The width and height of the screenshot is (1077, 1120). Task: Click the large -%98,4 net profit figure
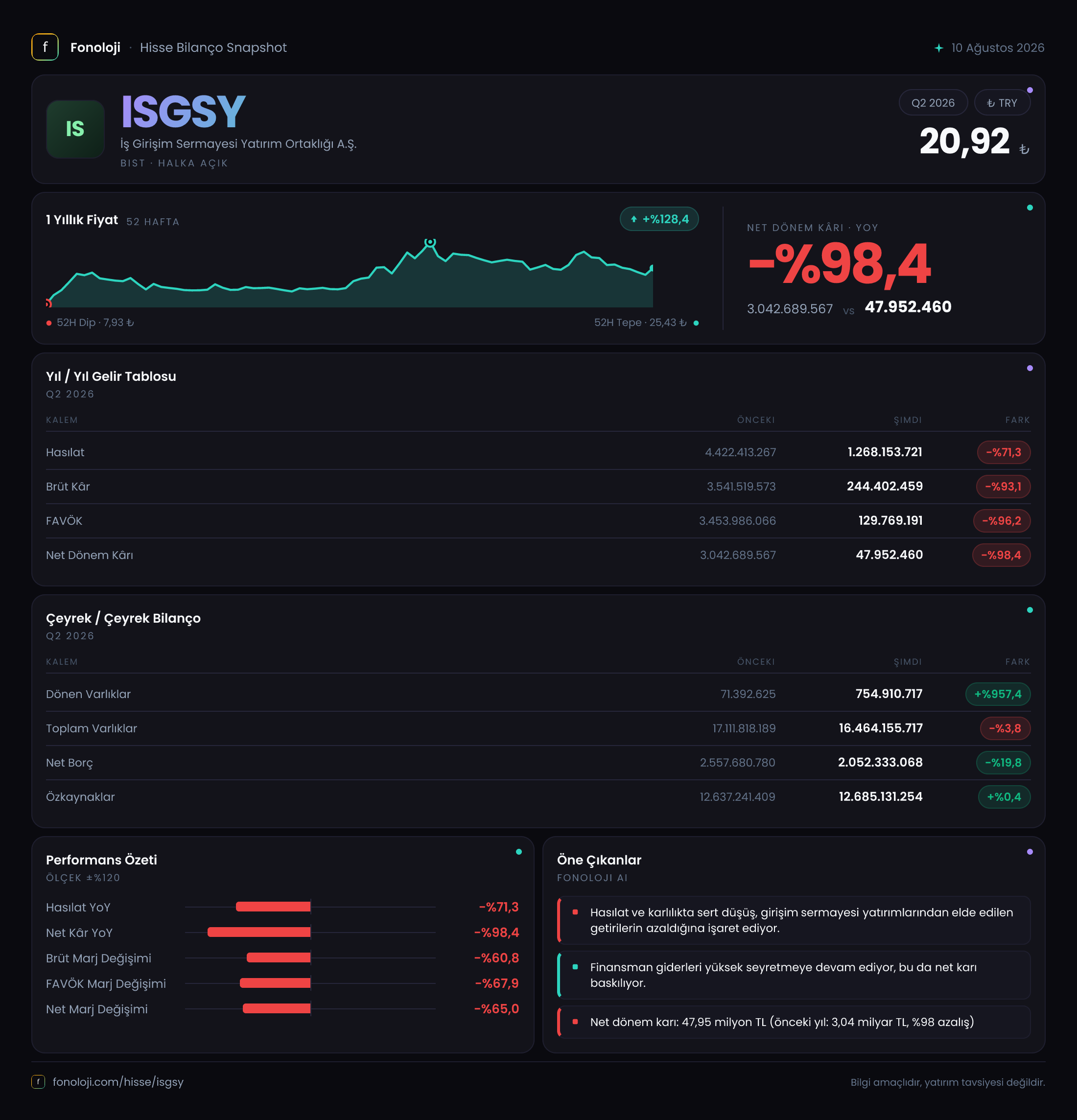point(840,264)
